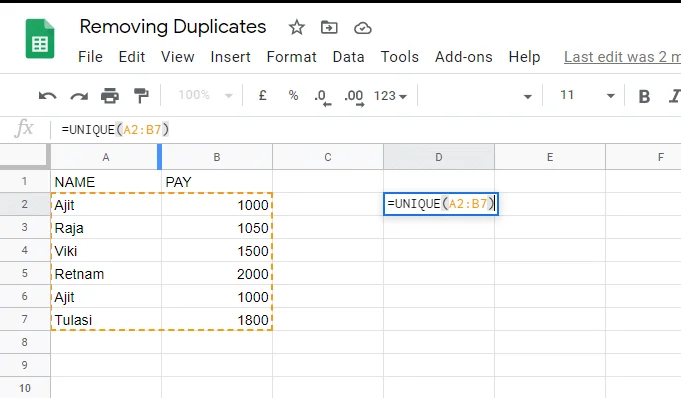Star the Removing Duplicates document

click(297, 28)
